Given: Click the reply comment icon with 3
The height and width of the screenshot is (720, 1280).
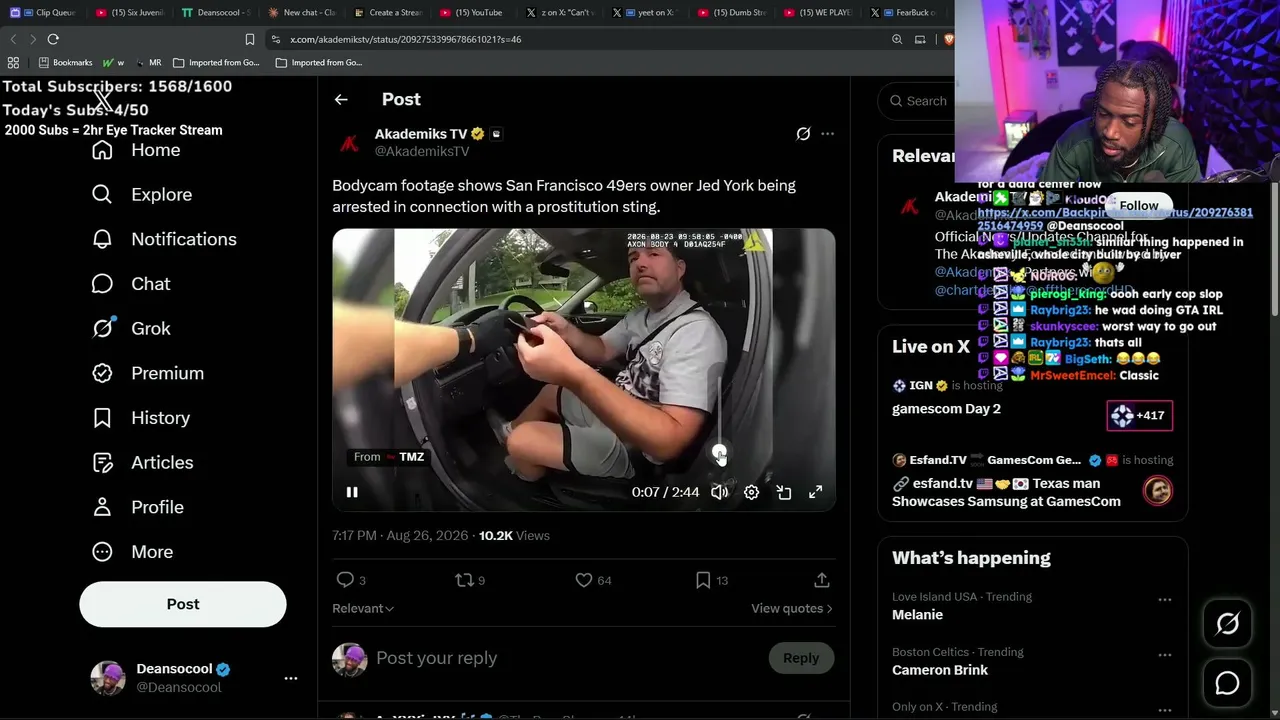Looking at the screenshot, I should coord(345,580).
